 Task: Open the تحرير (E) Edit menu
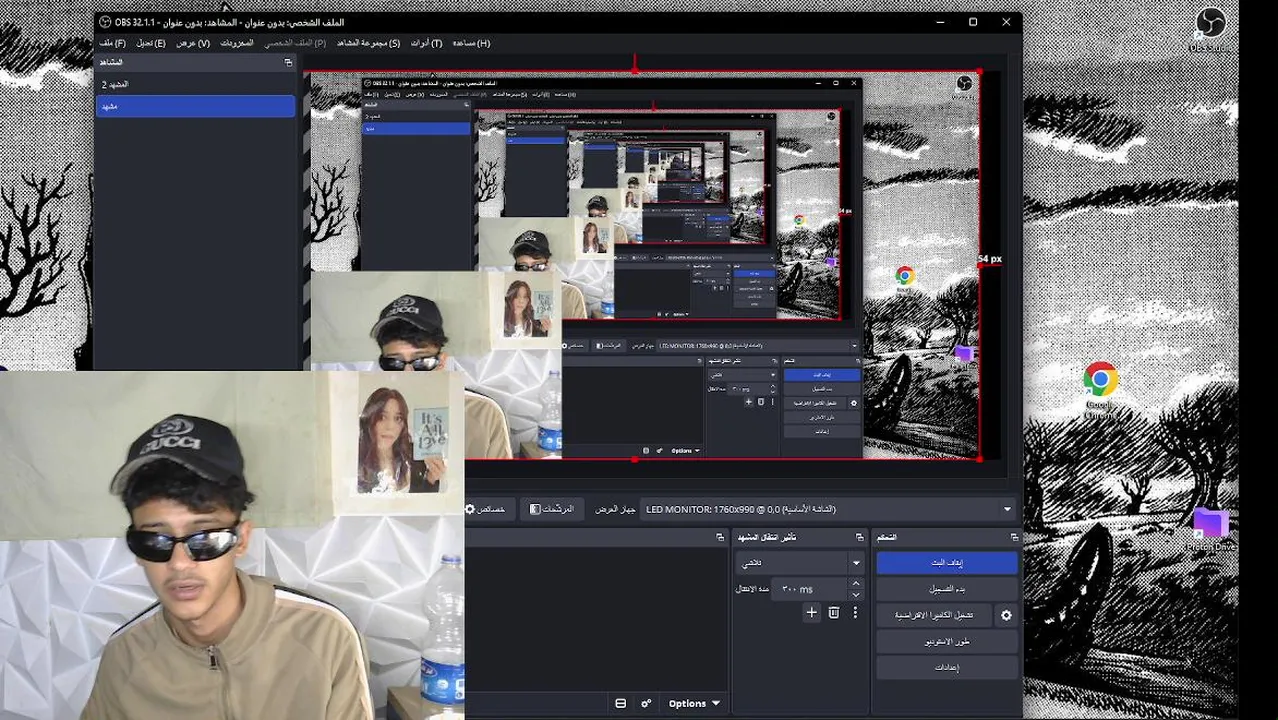click(x=151, y=43)
